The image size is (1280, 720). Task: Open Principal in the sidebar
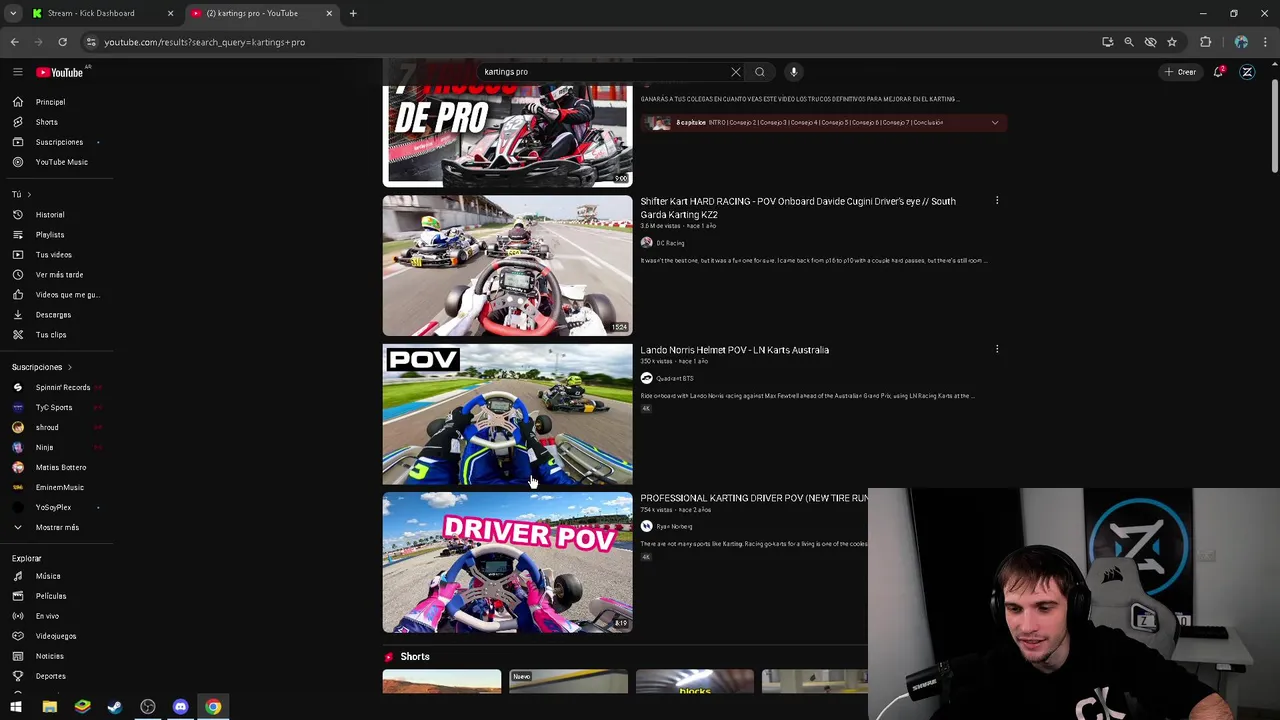(50, 102)
